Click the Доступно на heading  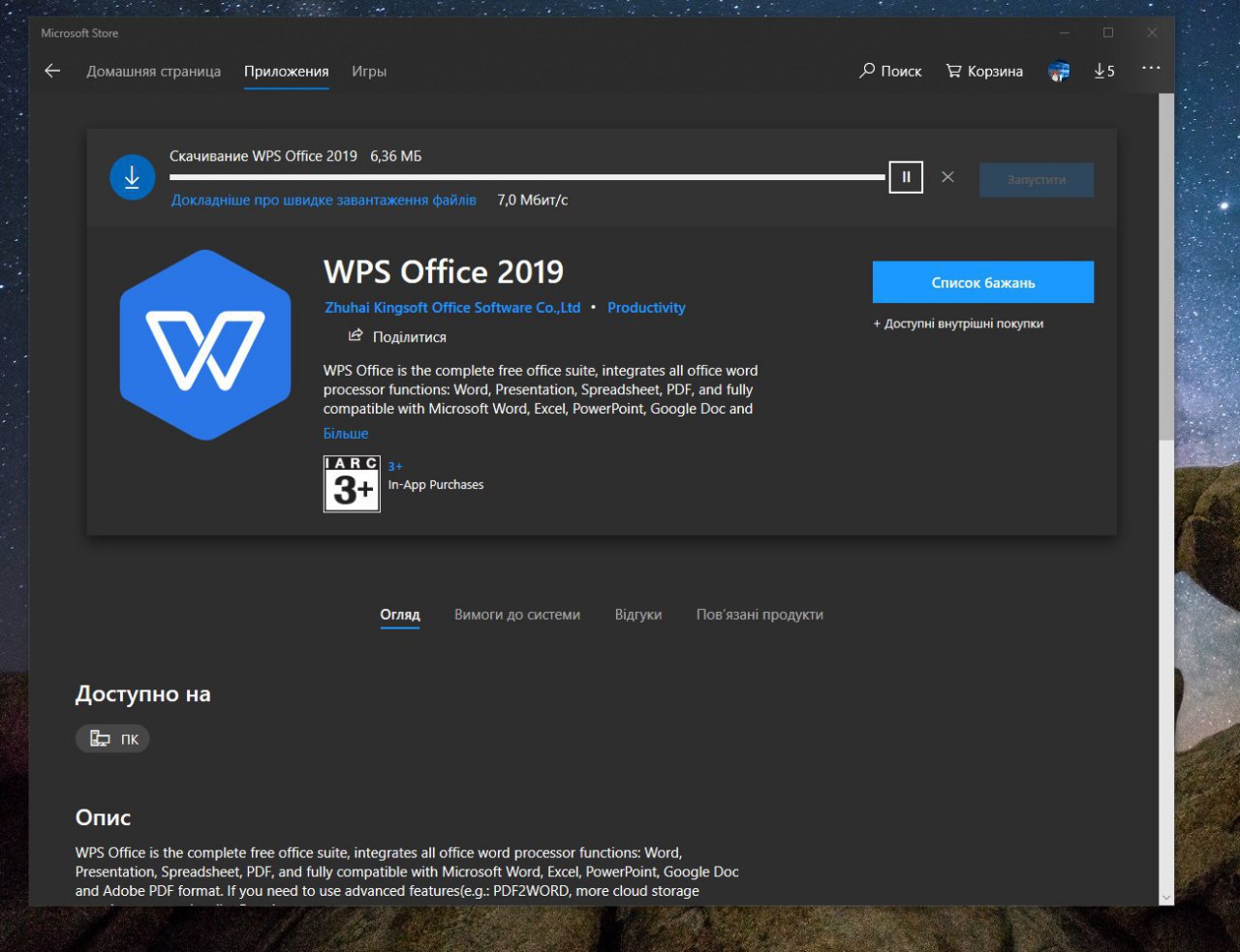click(x=142, y=693)
